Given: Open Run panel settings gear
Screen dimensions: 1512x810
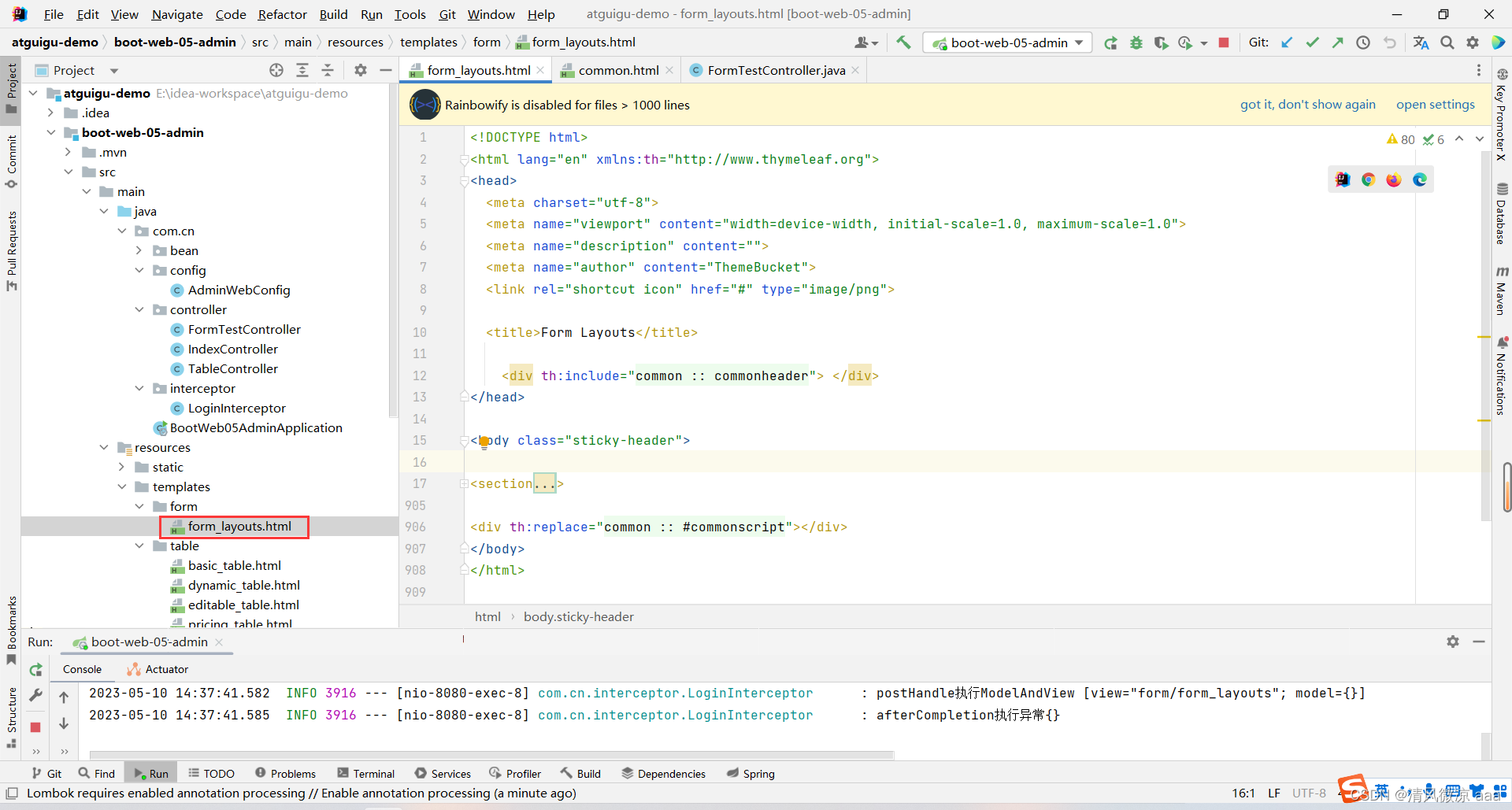Looking at the screenshot, I should (x=1453, y=642).
